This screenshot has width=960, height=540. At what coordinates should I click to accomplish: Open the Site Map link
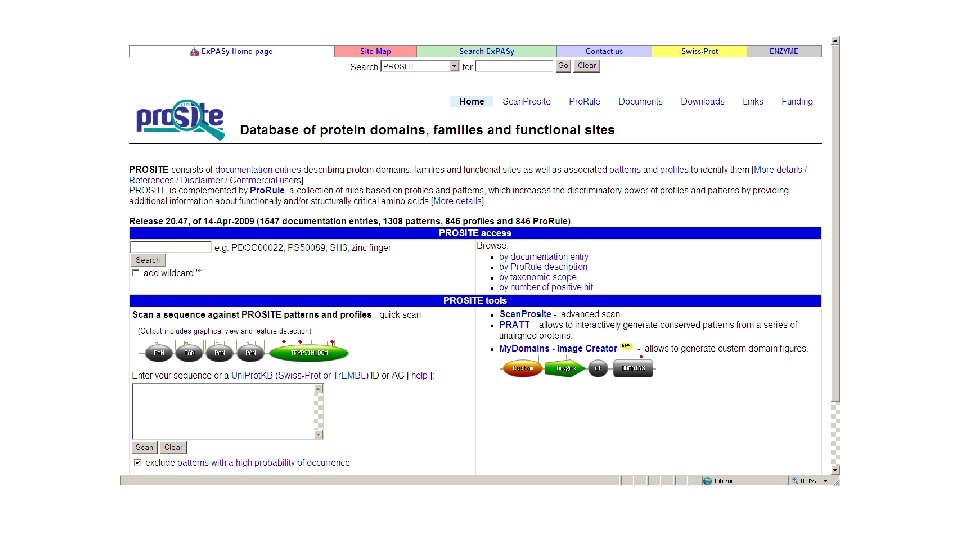[375, 51]
